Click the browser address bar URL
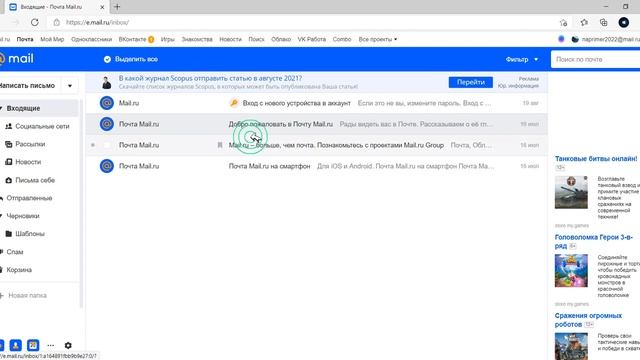This screenshot has height=360, width=640. pyautogui.click(x=98, y=22)
